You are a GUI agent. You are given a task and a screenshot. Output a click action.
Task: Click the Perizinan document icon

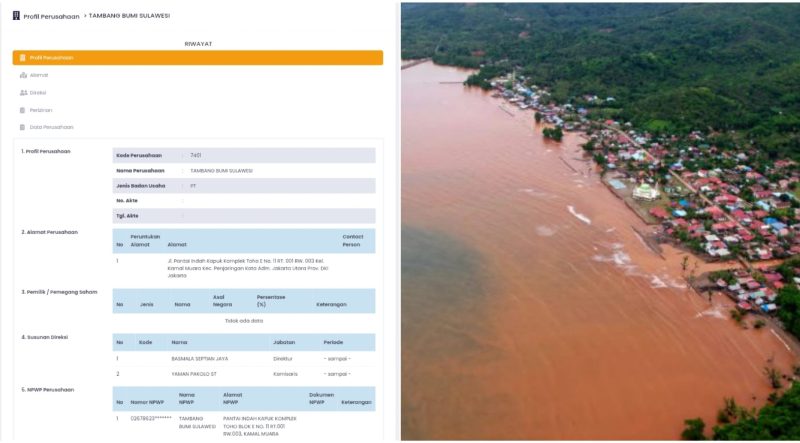(23, 110)
